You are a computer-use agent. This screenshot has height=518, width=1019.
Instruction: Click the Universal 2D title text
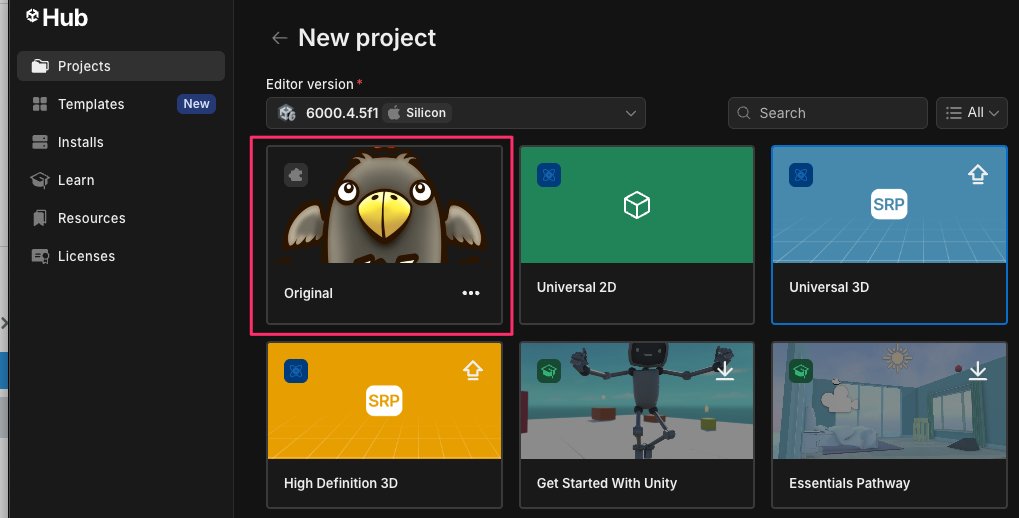[576, 287]
